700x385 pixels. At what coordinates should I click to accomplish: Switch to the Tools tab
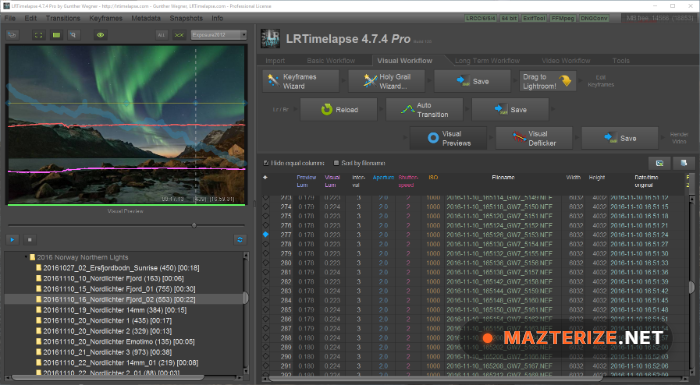[621, 61]
